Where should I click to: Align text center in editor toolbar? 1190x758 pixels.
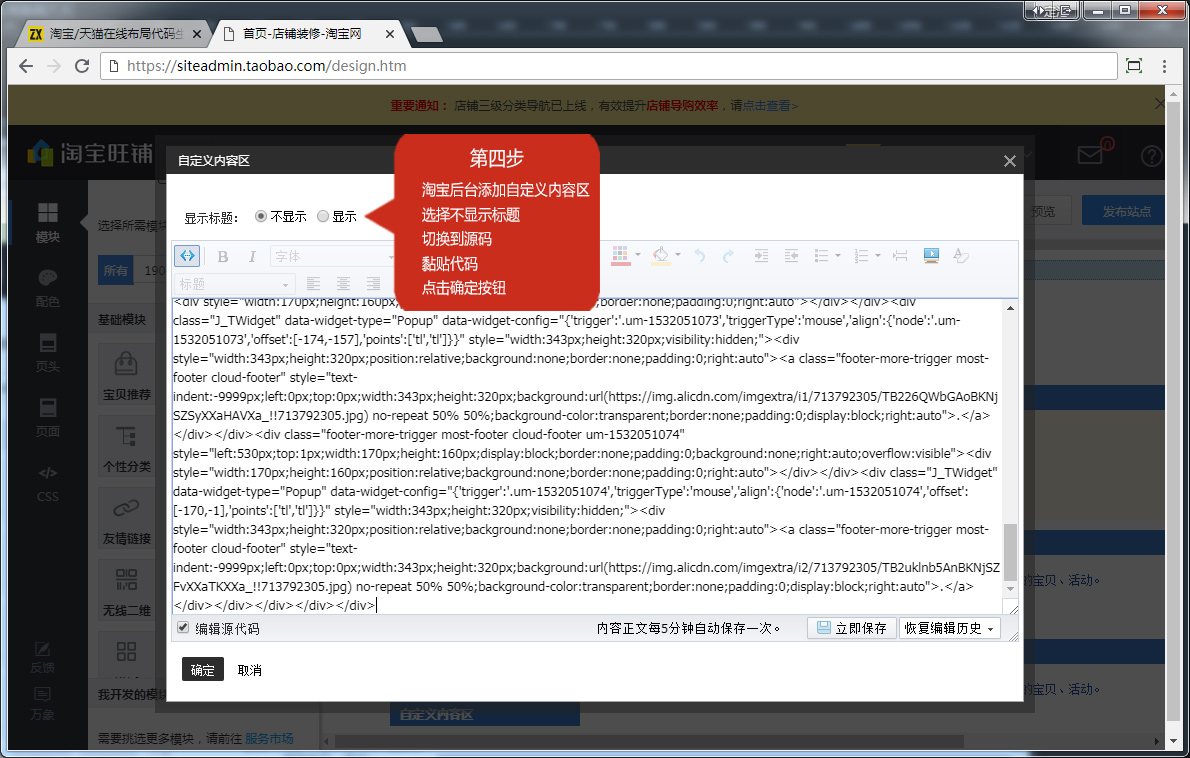pos(343,284)
